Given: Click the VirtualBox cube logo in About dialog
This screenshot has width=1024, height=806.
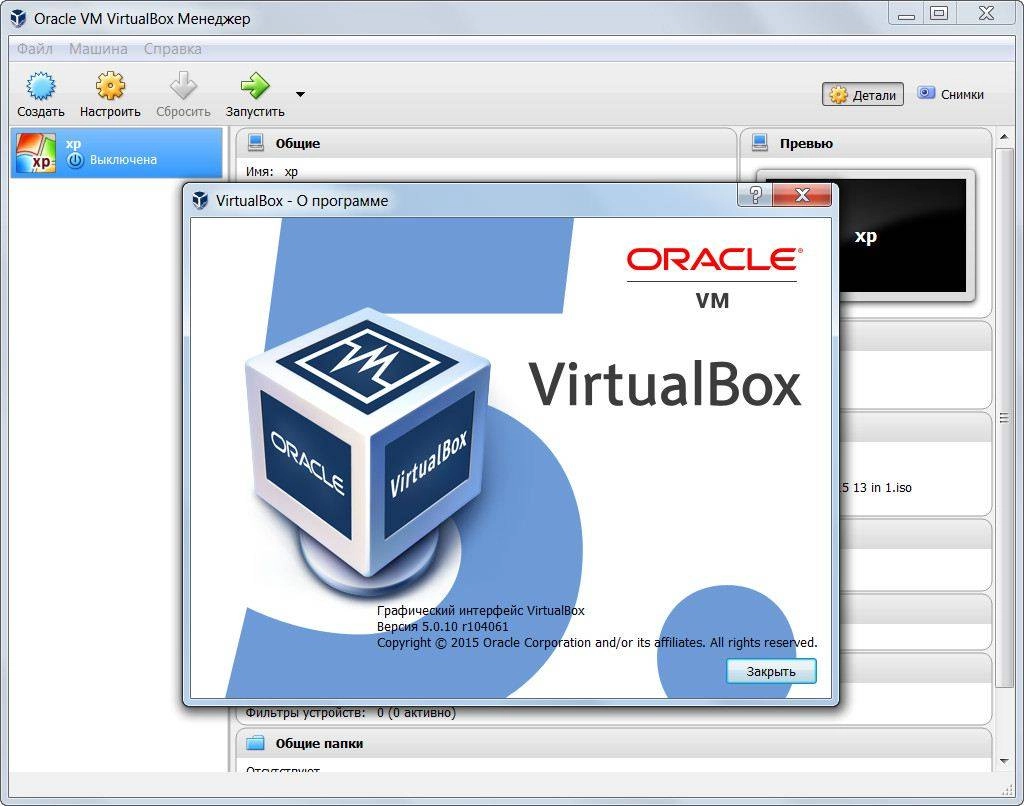Looking at the screenshot, I should pos(368,451).
